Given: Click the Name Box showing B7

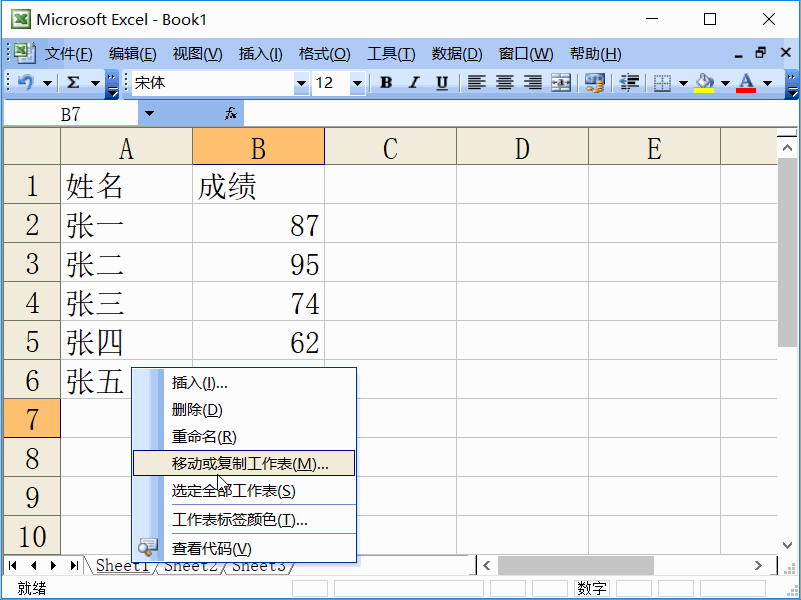Looking at the screenshot, I should 71,113.
